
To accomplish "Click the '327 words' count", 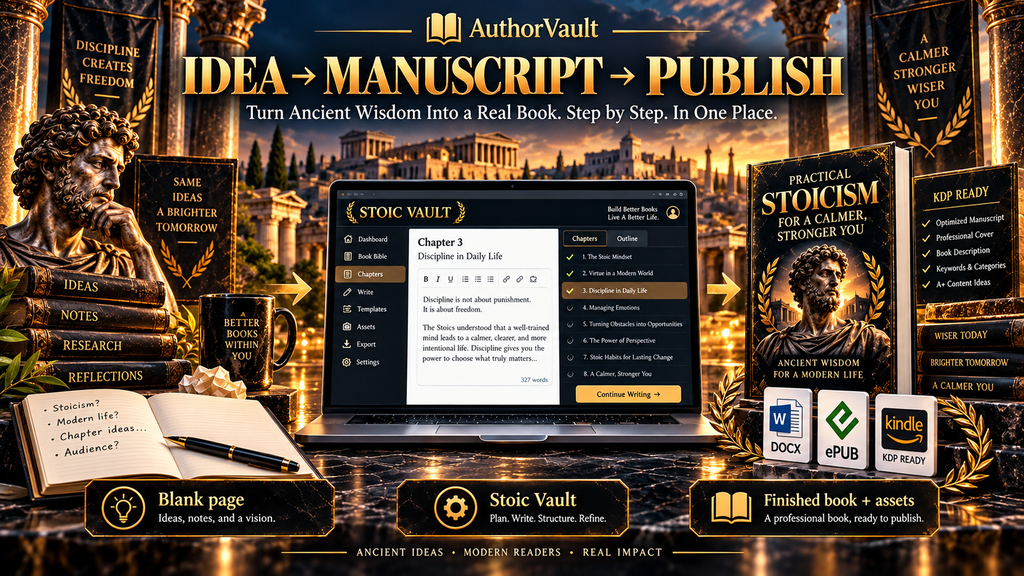I will (x=534, y=380).
